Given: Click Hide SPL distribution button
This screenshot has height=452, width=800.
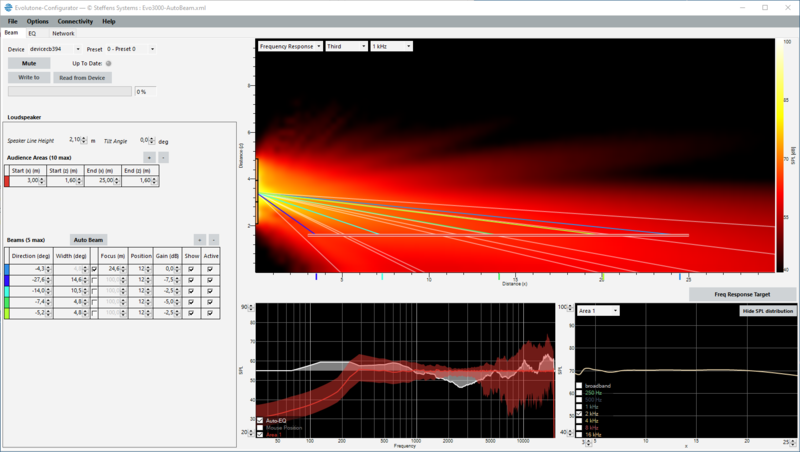Looking at the screenshot, I should 767,311.
